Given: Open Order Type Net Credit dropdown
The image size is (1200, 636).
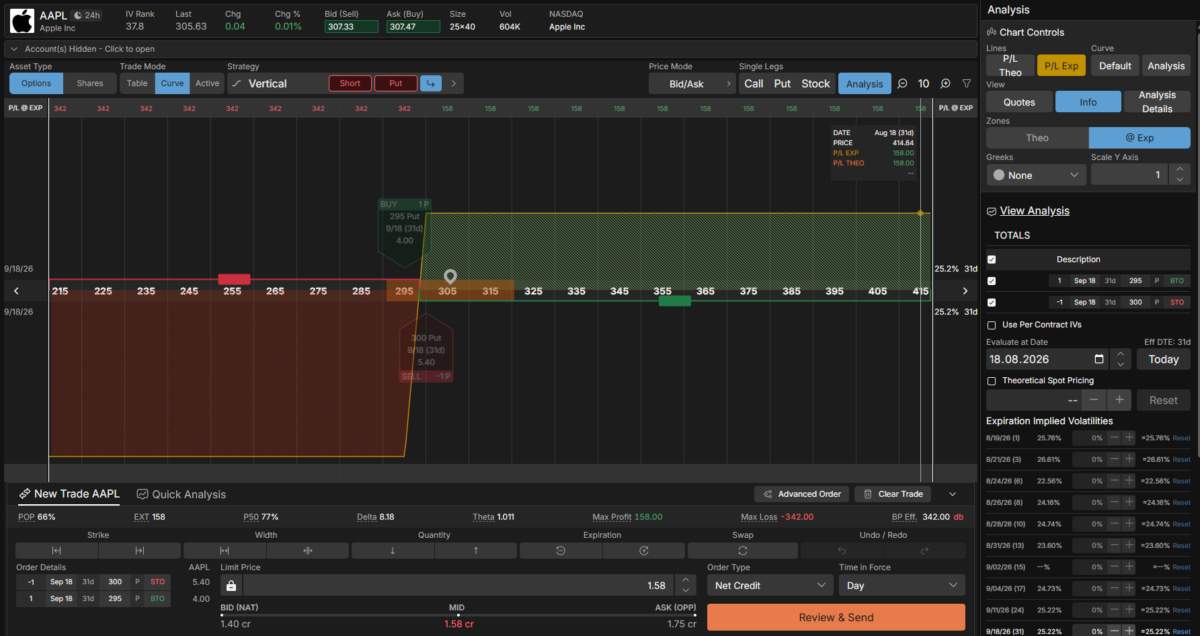Looking at the screenshot, I should pos(769,586).
